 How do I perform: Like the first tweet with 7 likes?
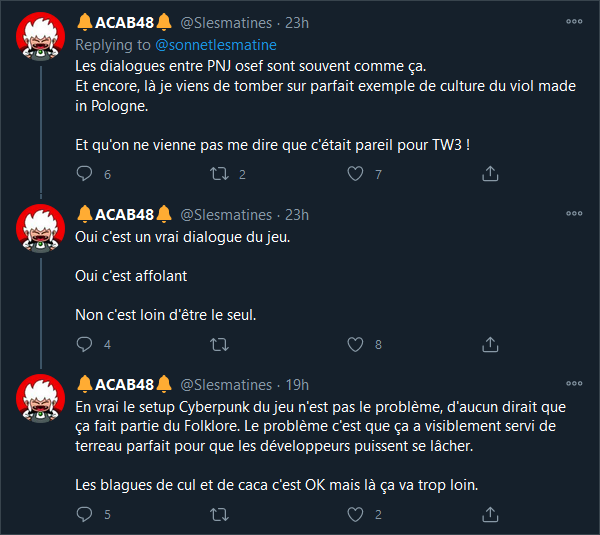point(355,174)
